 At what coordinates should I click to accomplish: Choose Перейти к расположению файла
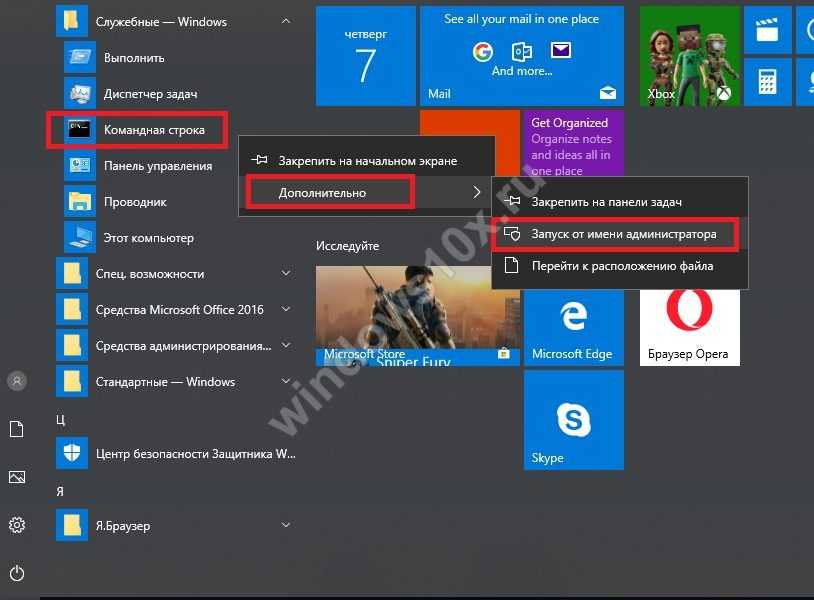pos(620,266)
